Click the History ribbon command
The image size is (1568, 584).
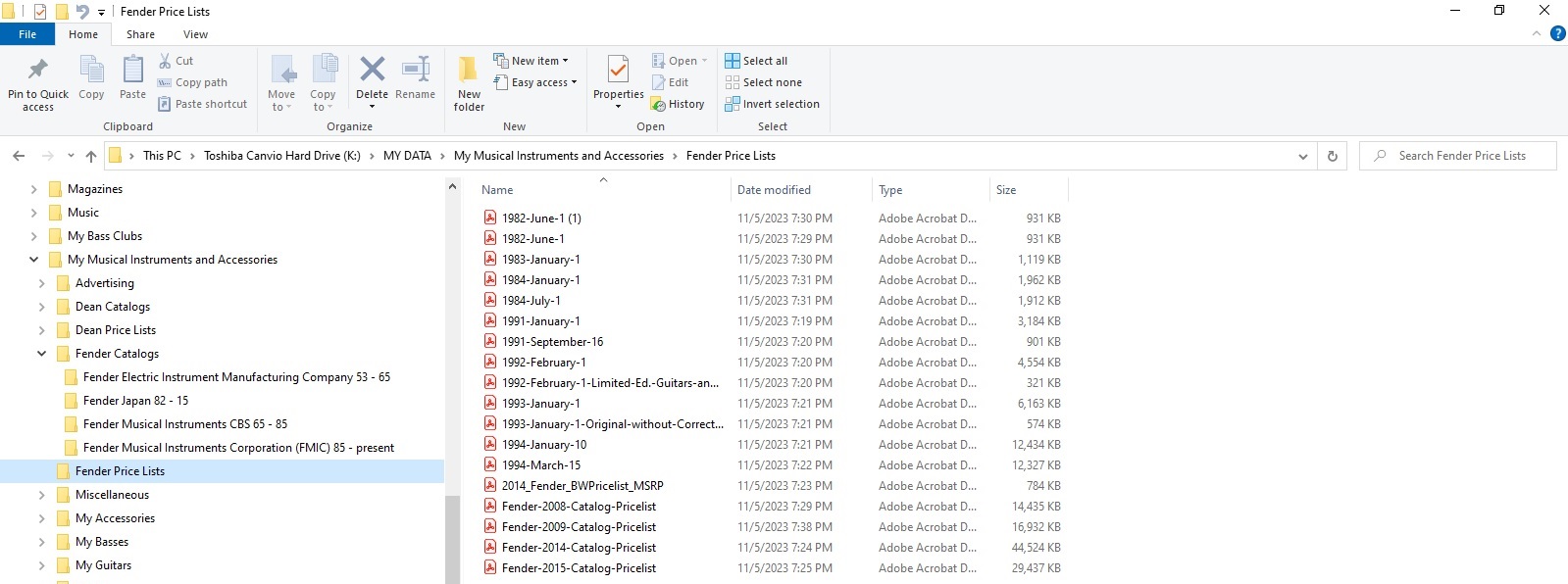point(678,104)
